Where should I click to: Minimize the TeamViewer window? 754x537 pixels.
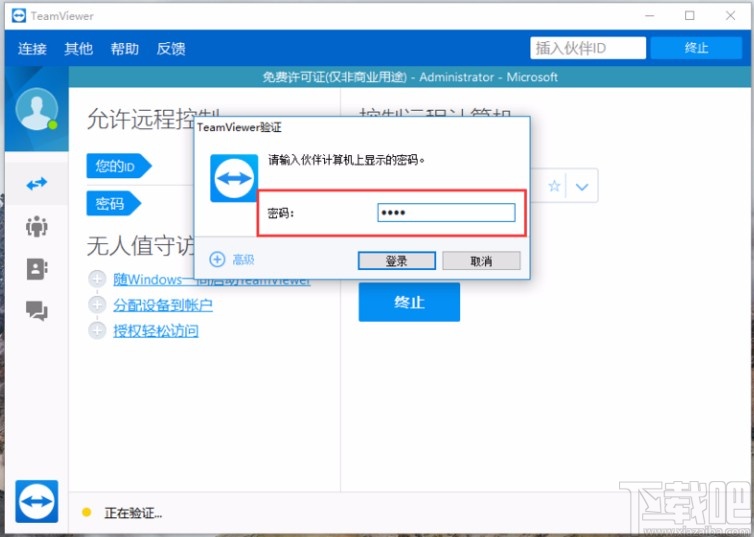pos(649,16)
